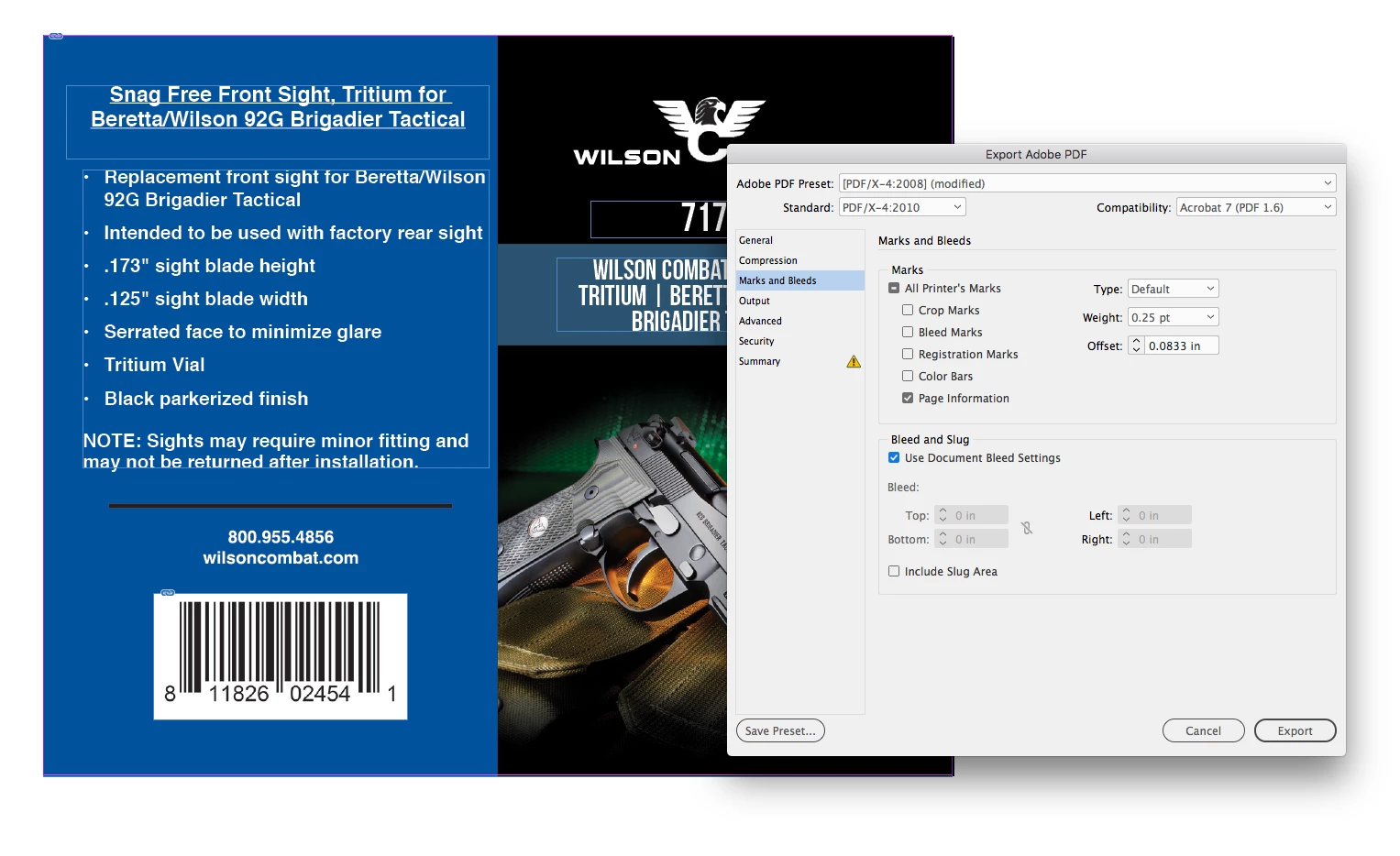Click the bleed link chain icon
This screenshot has width=1400, height=856.
click(x=1027, y=528)
